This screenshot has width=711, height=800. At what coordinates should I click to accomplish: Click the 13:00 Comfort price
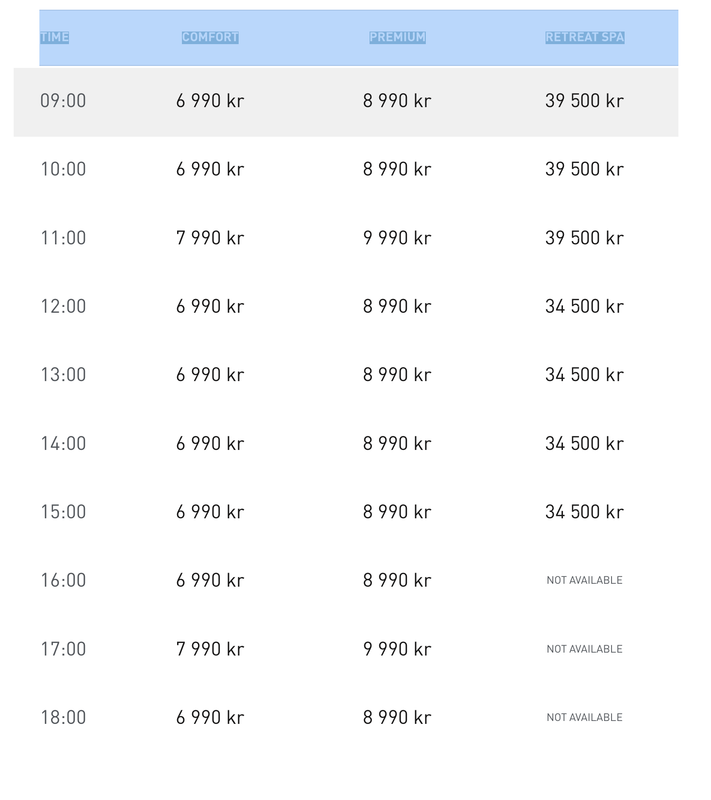pos(210,374)
